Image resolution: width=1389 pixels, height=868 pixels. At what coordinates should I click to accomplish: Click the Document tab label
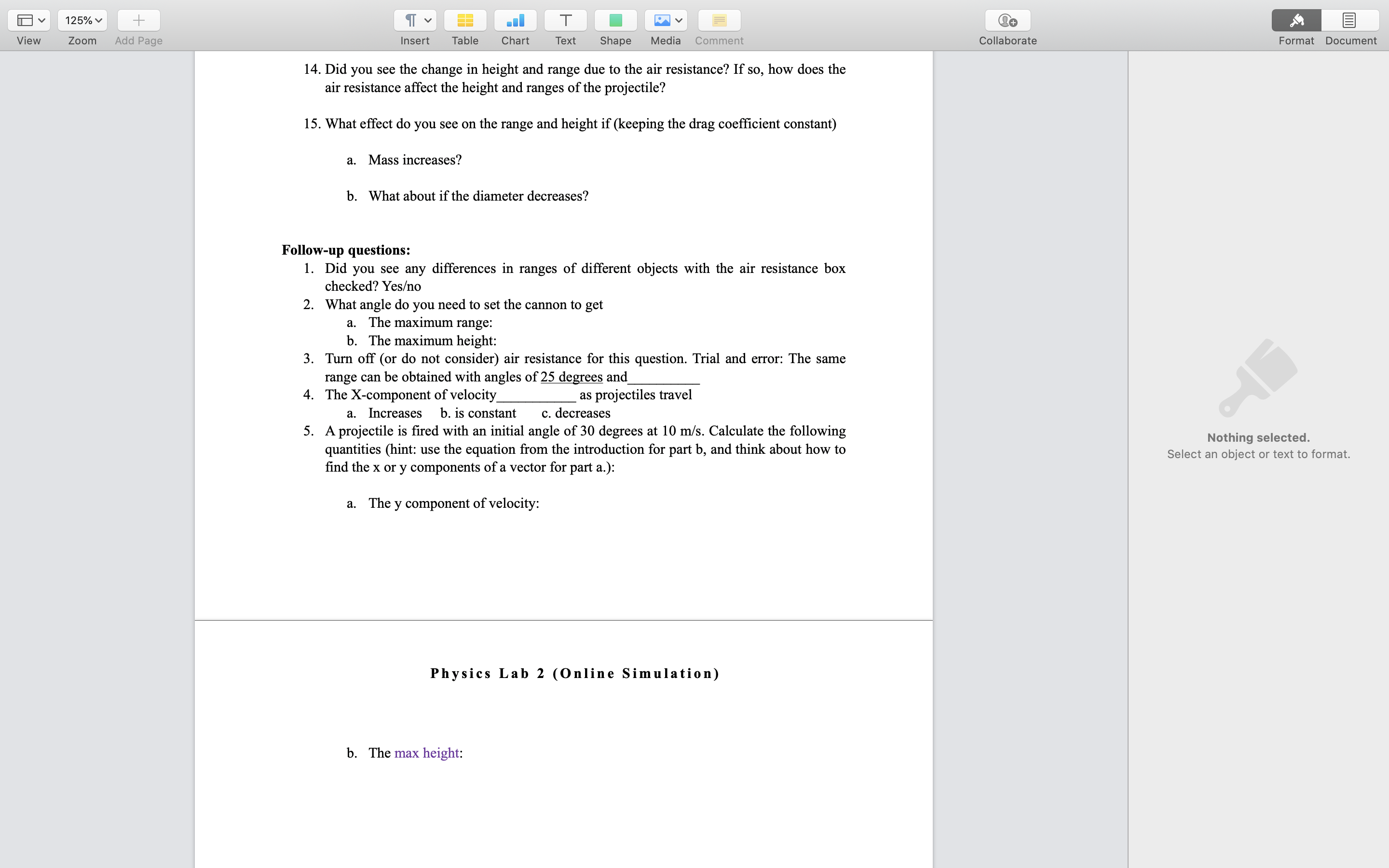(x=1350, y=40)
